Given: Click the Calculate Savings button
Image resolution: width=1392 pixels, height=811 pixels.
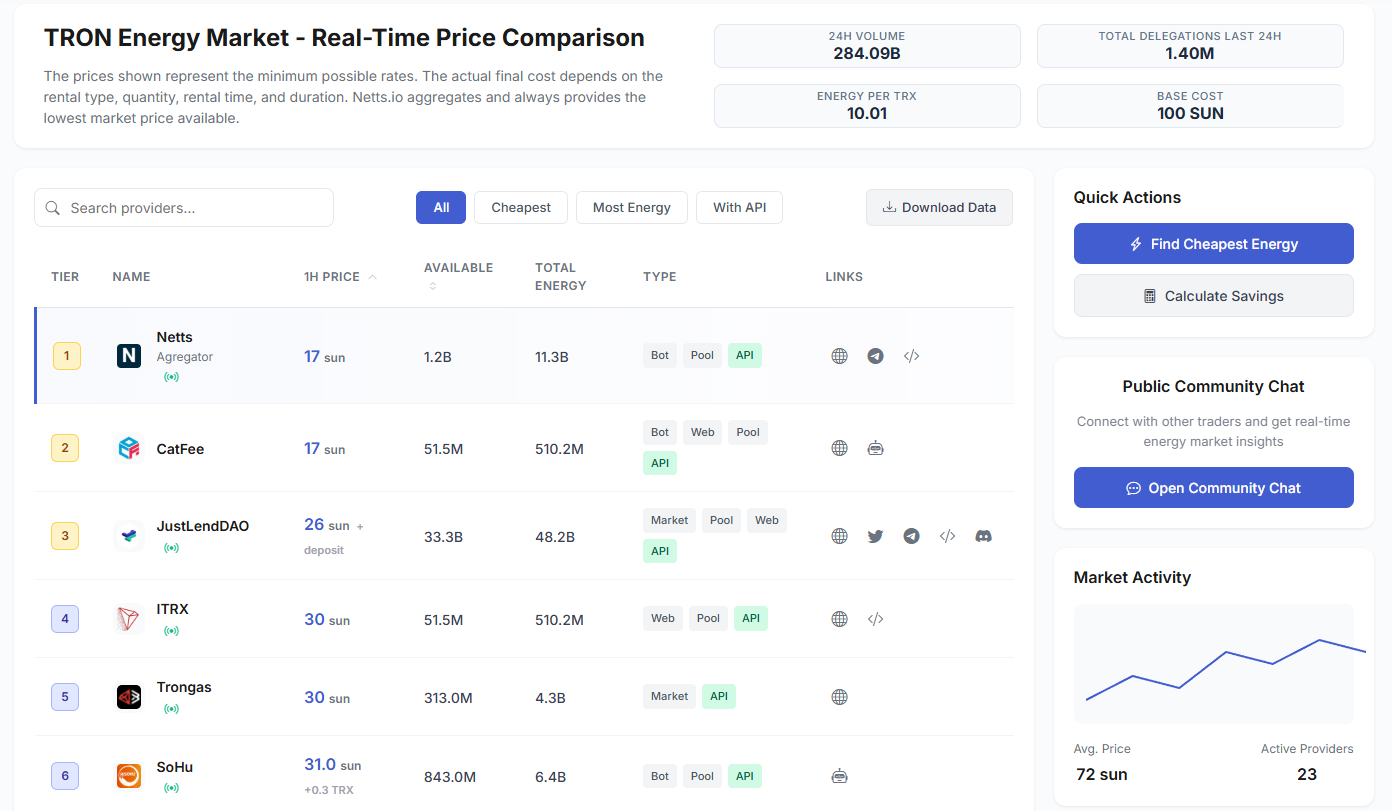Looking at the screenshot, I should (x=1213, y=296).
